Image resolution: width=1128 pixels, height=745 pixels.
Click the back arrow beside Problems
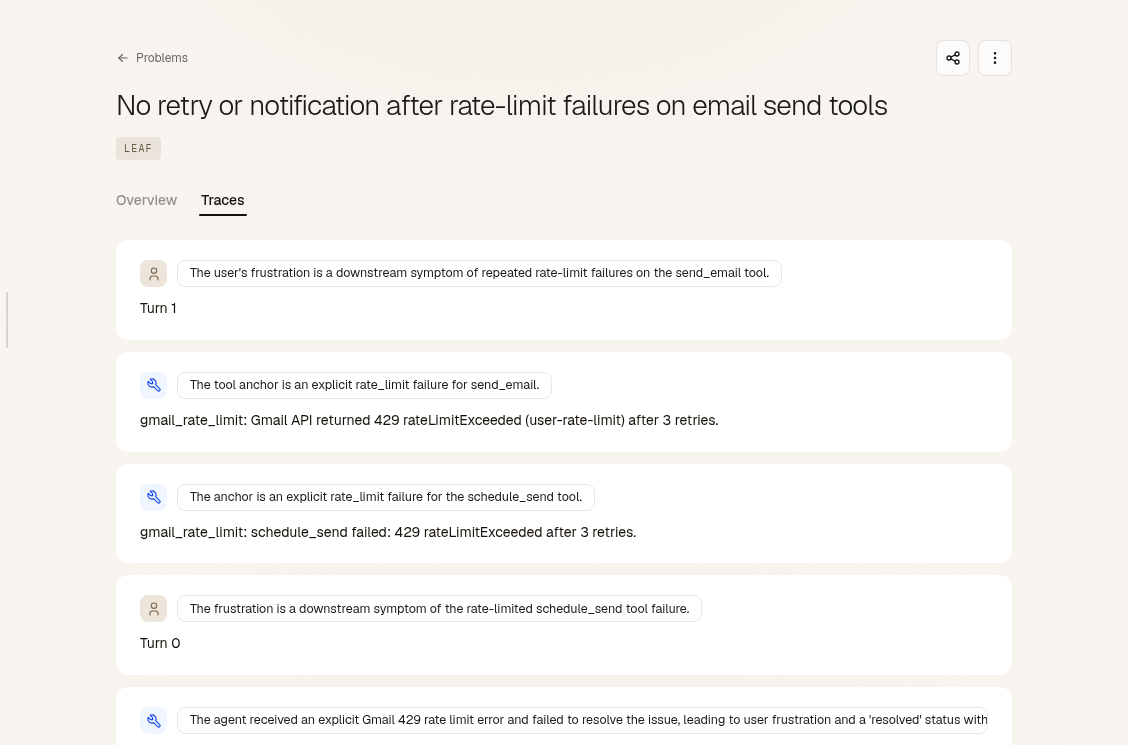pyautogui.click(x=122, y=58)
